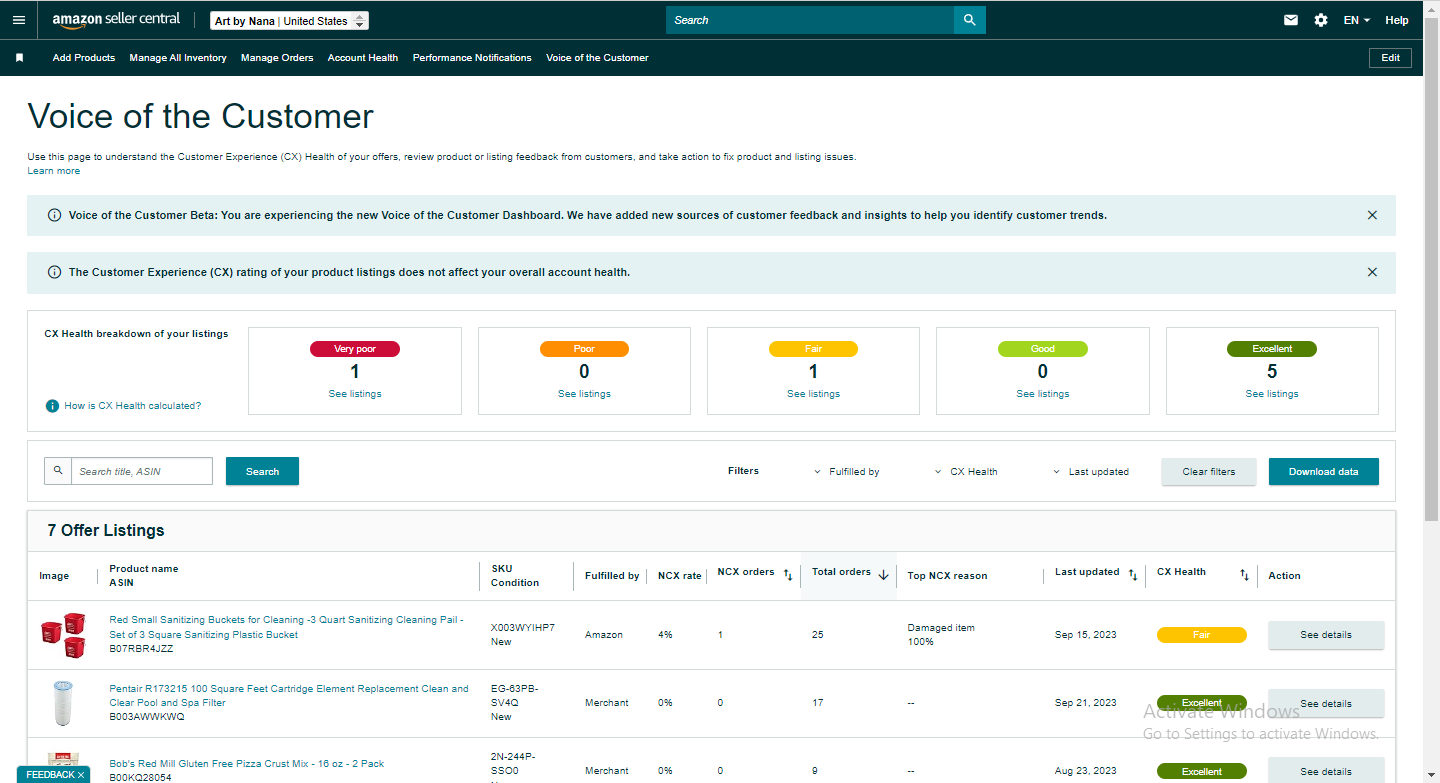Click the Excellent green badge in CX breakdown
The width and height of the screenshot is (1440, 783).
coord(1272,349)
